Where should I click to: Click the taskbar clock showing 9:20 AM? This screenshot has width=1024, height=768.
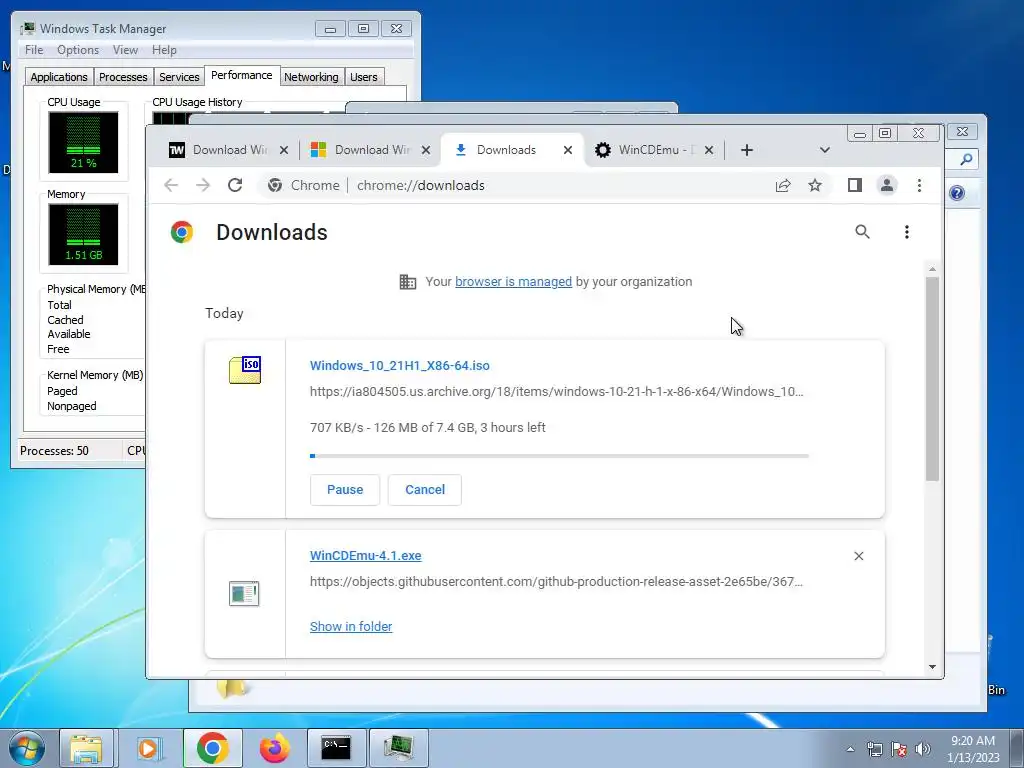coord(973,749)
